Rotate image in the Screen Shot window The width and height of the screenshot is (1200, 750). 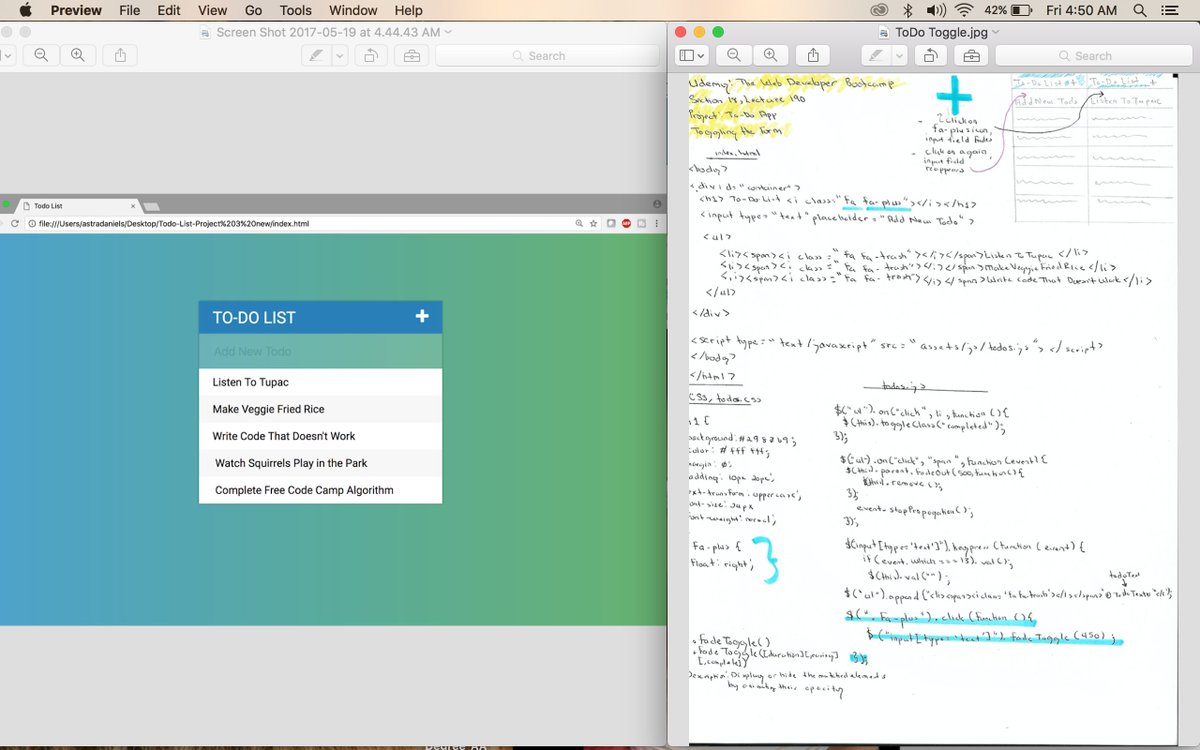click(x=369, y=55)
